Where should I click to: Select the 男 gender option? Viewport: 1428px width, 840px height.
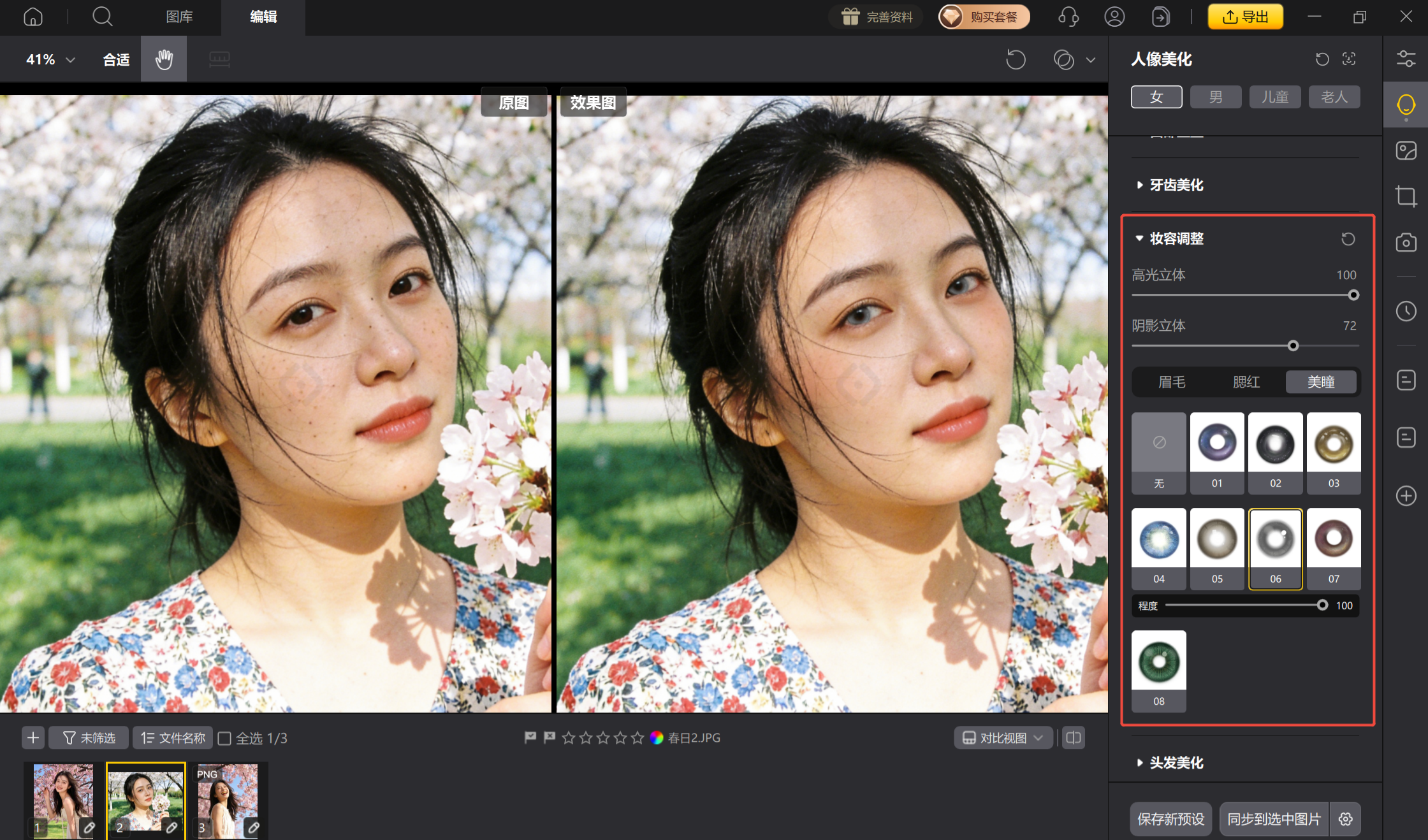[x=1215, y=96]
